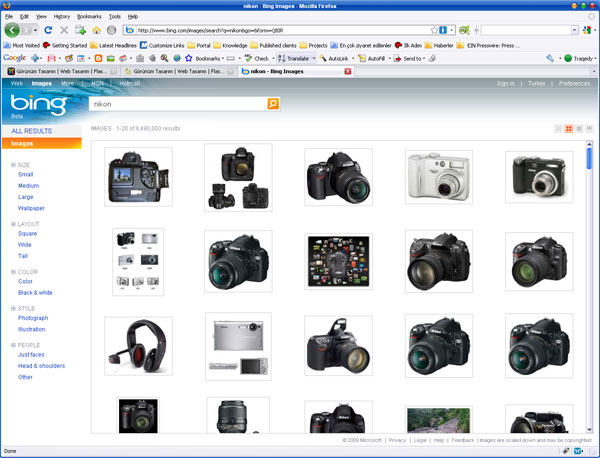Open the Tools menu
600x458 pixels.
115,16
